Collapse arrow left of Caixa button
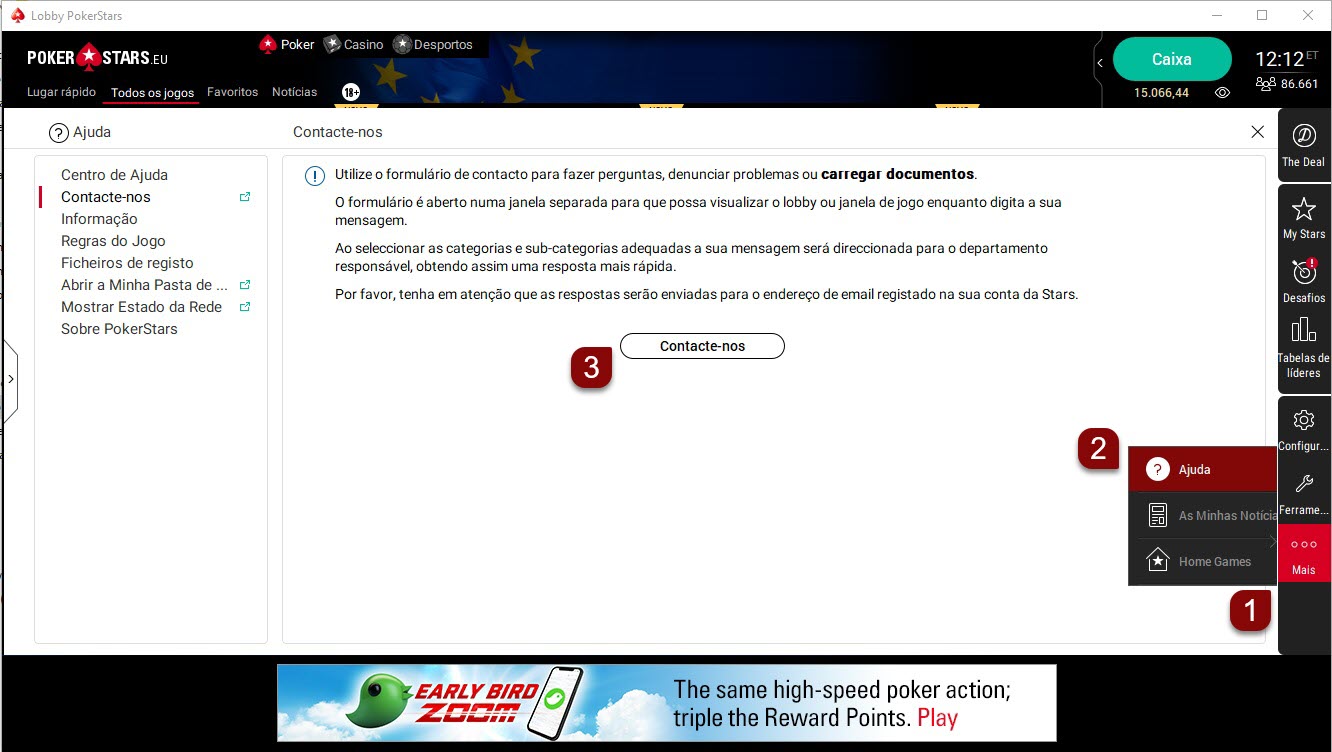The height and width of the screenshot is (752, 1332). [x=1100, y=63]
